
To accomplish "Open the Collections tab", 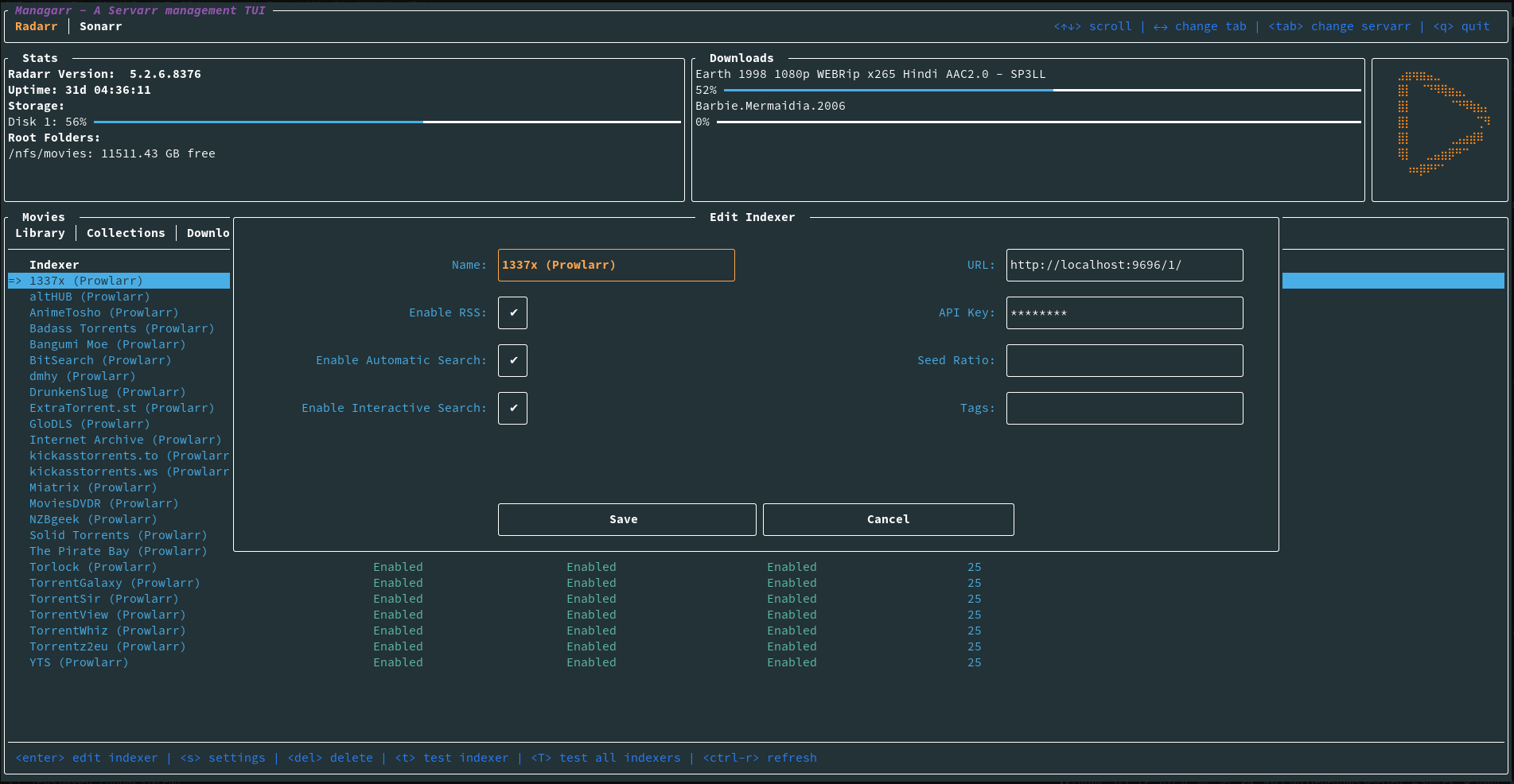I will [126, 233].
